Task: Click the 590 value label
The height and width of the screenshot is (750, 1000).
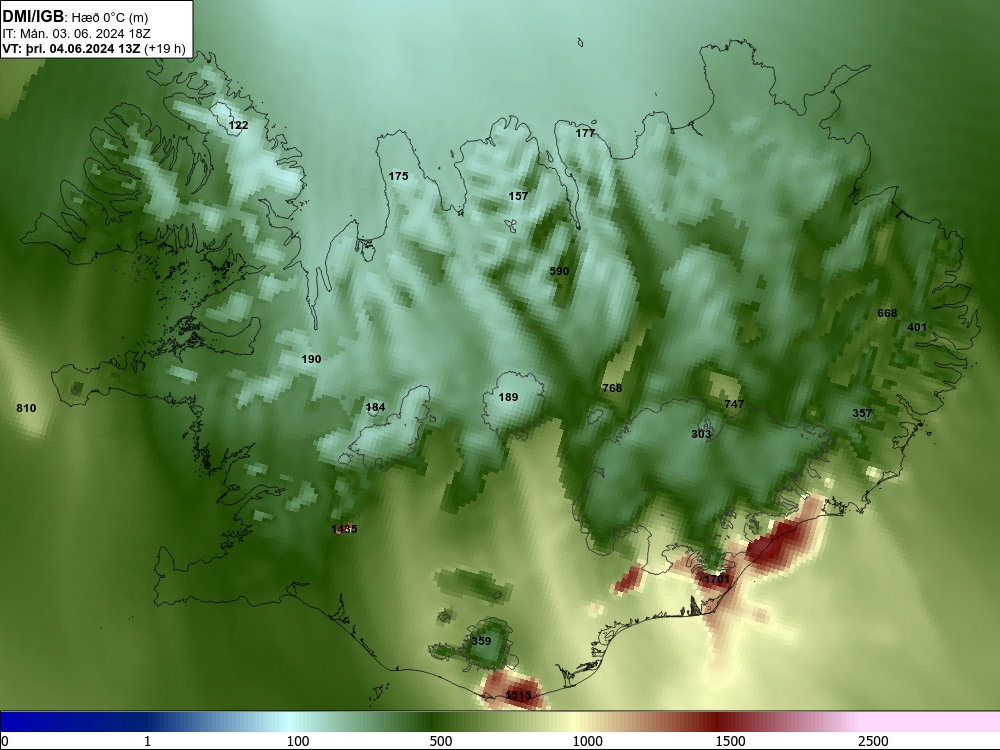Action: pos(559,271)
